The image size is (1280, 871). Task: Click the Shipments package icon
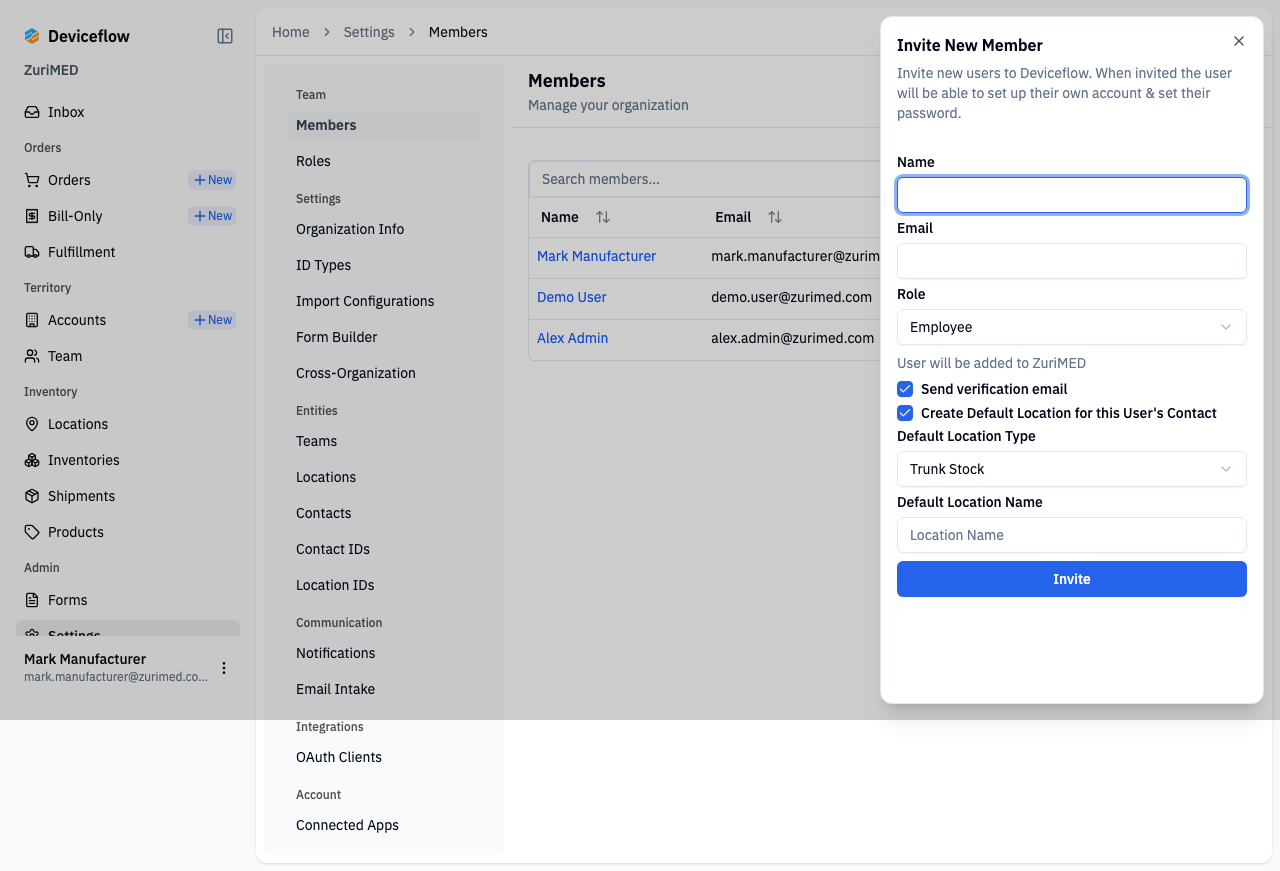[x=32, y=496]
